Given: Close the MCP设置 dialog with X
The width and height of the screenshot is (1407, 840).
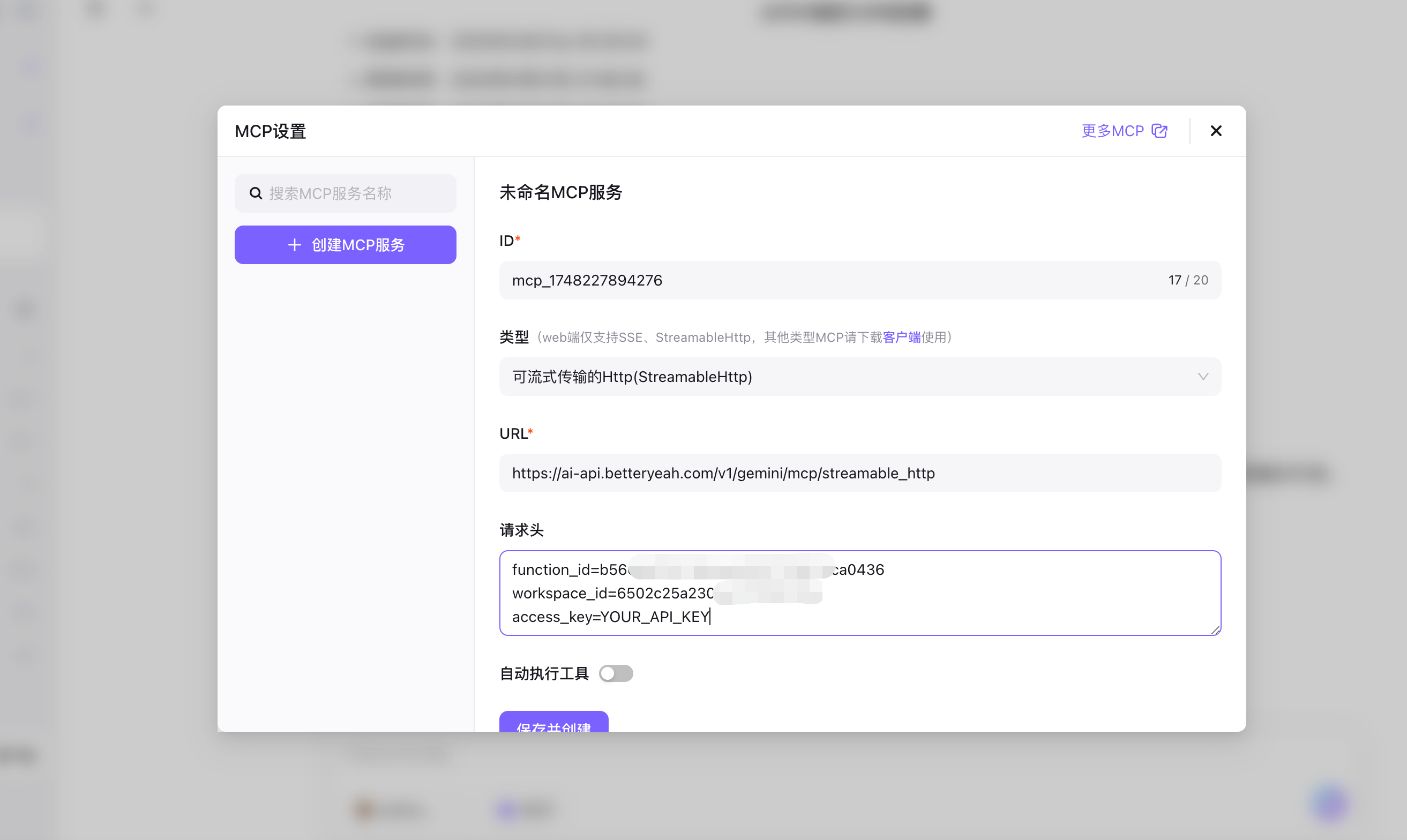Looking at the screenshot, I should coord(1216,131).
